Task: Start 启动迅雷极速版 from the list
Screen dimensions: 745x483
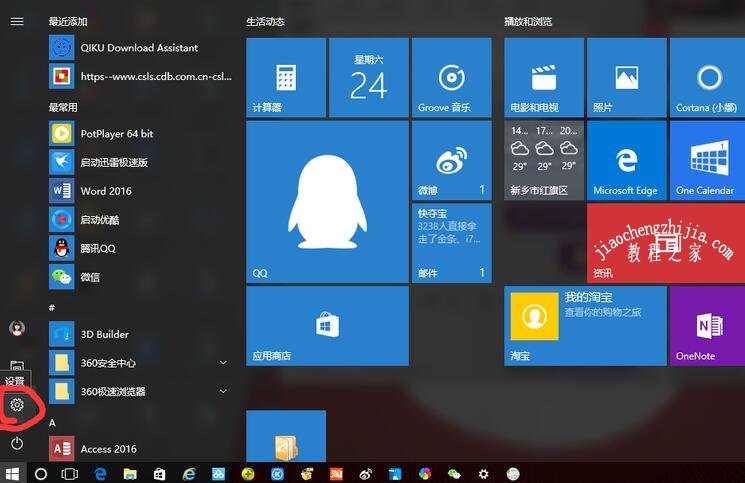Action: pos(142,162)
